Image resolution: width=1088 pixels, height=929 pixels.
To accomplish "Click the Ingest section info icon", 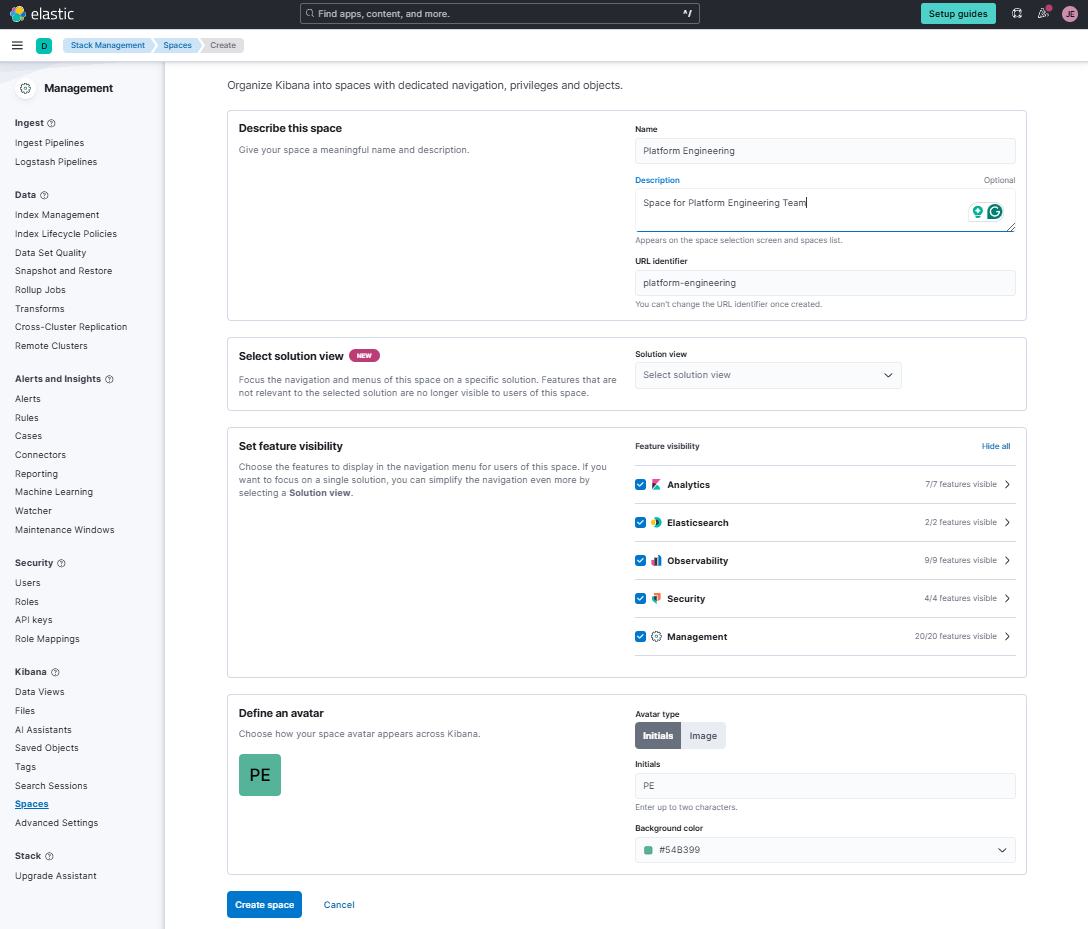I will [x=51, y=123].
